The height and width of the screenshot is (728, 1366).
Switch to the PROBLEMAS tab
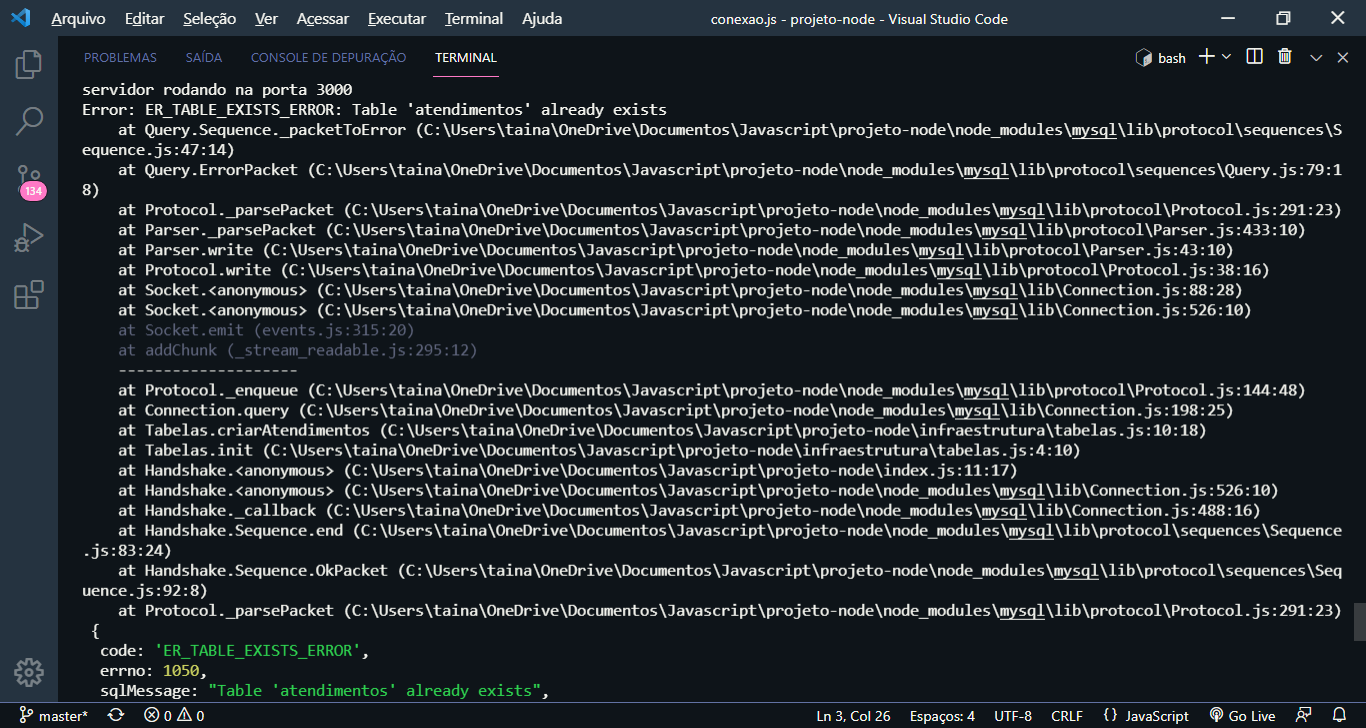click(x=120, y=58)
